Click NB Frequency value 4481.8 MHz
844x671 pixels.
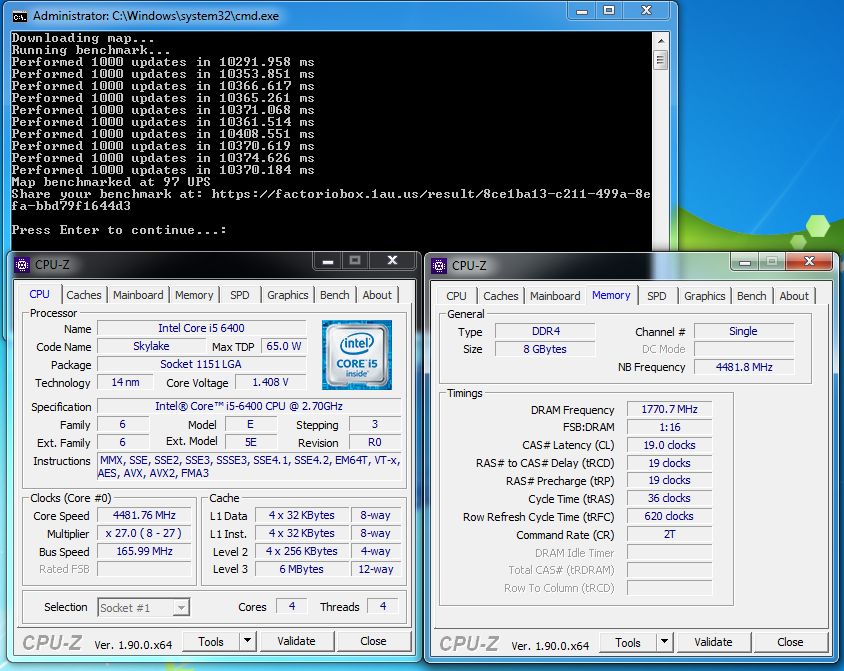[x=744, y=367]
